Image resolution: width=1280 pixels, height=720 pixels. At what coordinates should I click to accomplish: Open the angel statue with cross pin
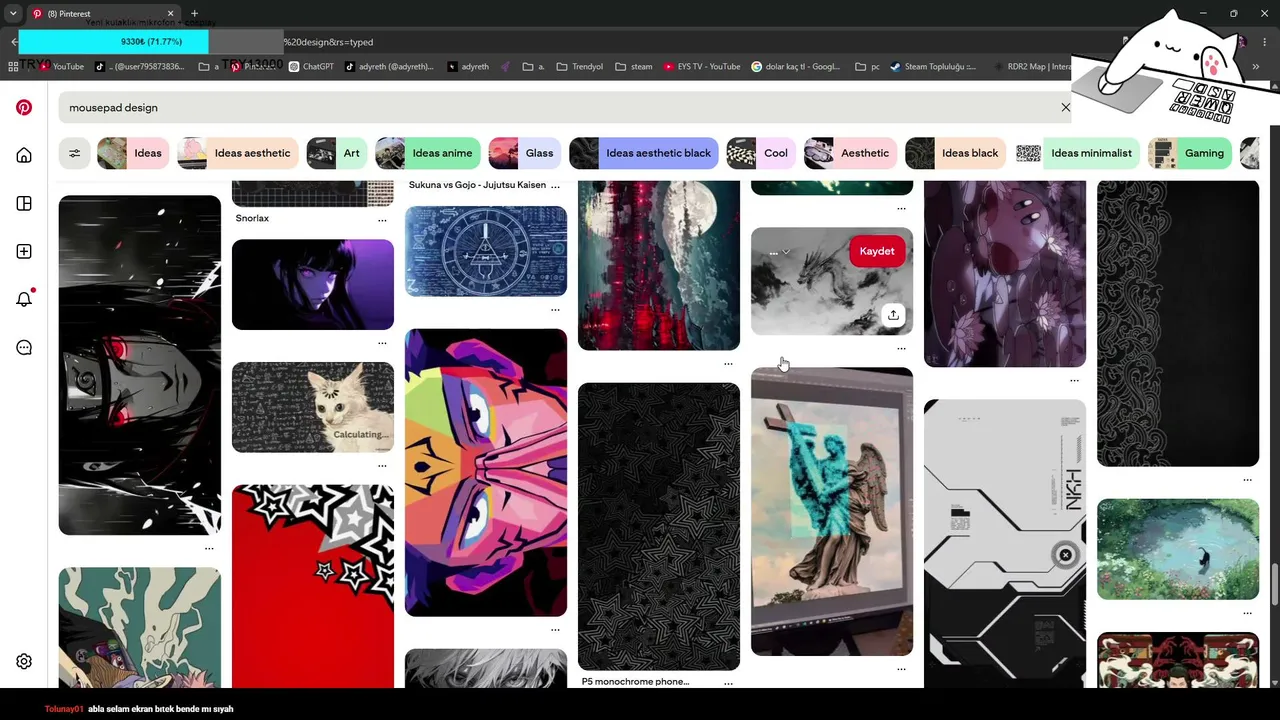click(x=832, y=511)
